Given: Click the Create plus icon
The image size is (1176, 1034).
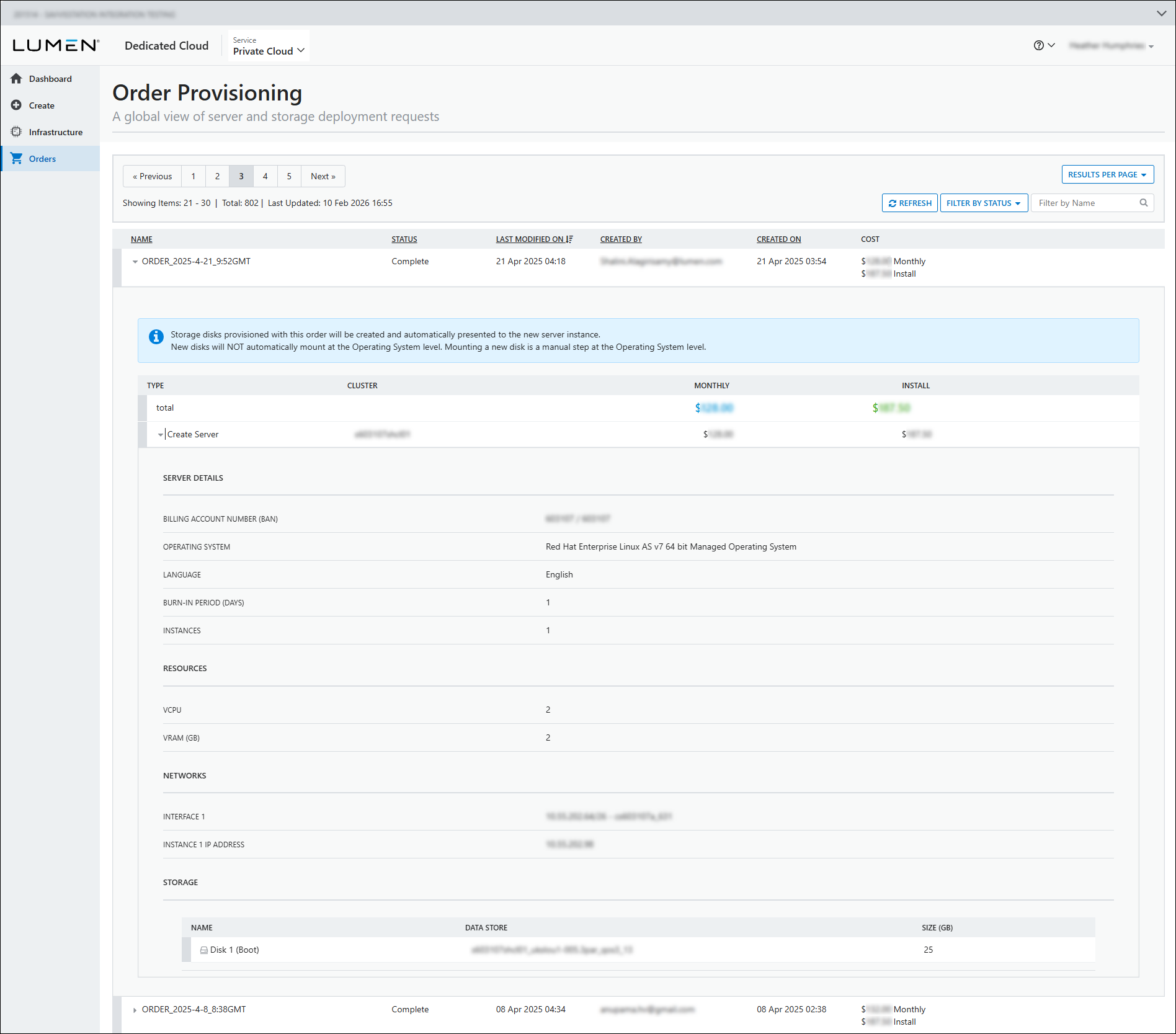Looking at the screenshot, I should [17, 105].
